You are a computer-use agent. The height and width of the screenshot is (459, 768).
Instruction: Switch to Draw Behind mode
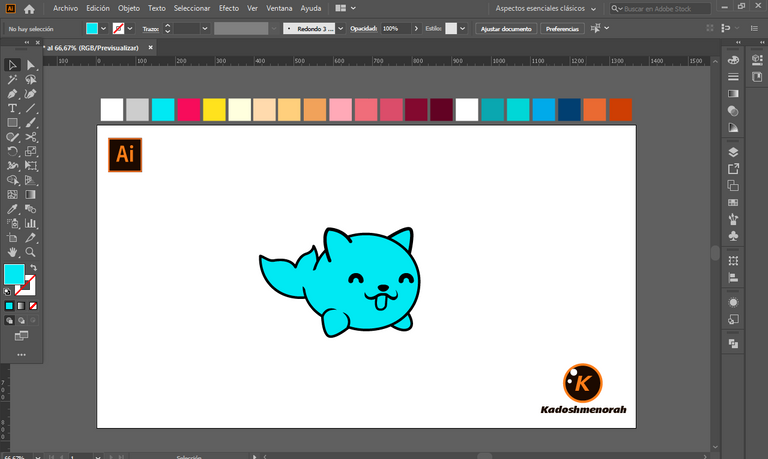click(x=21, y=321)
